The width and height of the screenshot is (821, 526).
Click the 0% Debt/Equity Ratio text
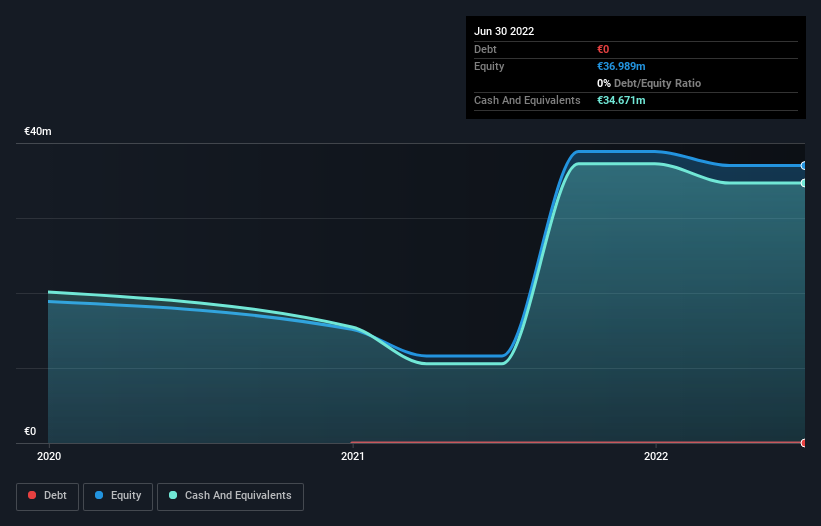tap(649, 83)
